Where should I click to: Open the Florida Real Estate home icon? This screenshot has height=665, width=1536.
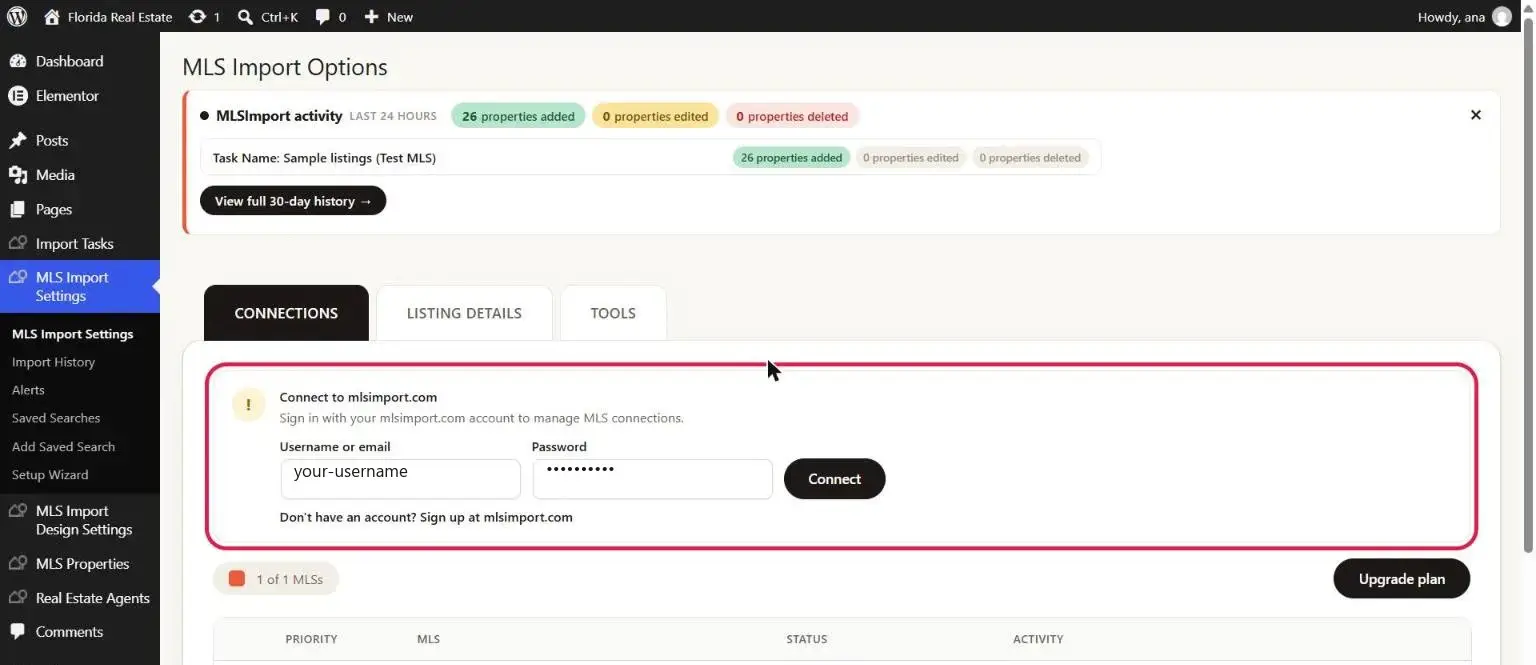click(52, 16)
